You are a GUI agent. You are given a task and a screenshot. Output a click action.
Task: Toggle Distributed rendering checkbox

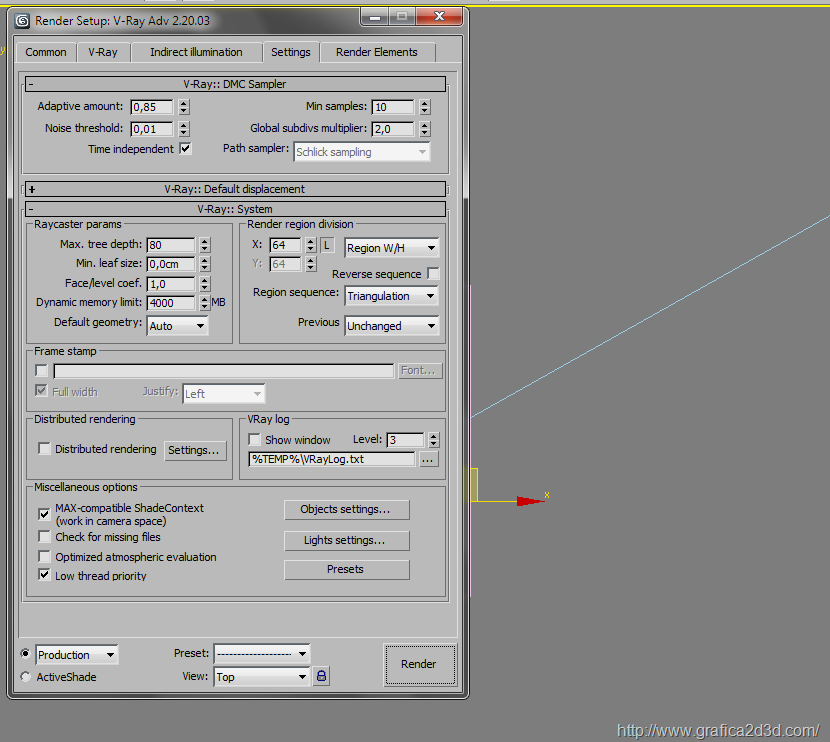(44, 449)
